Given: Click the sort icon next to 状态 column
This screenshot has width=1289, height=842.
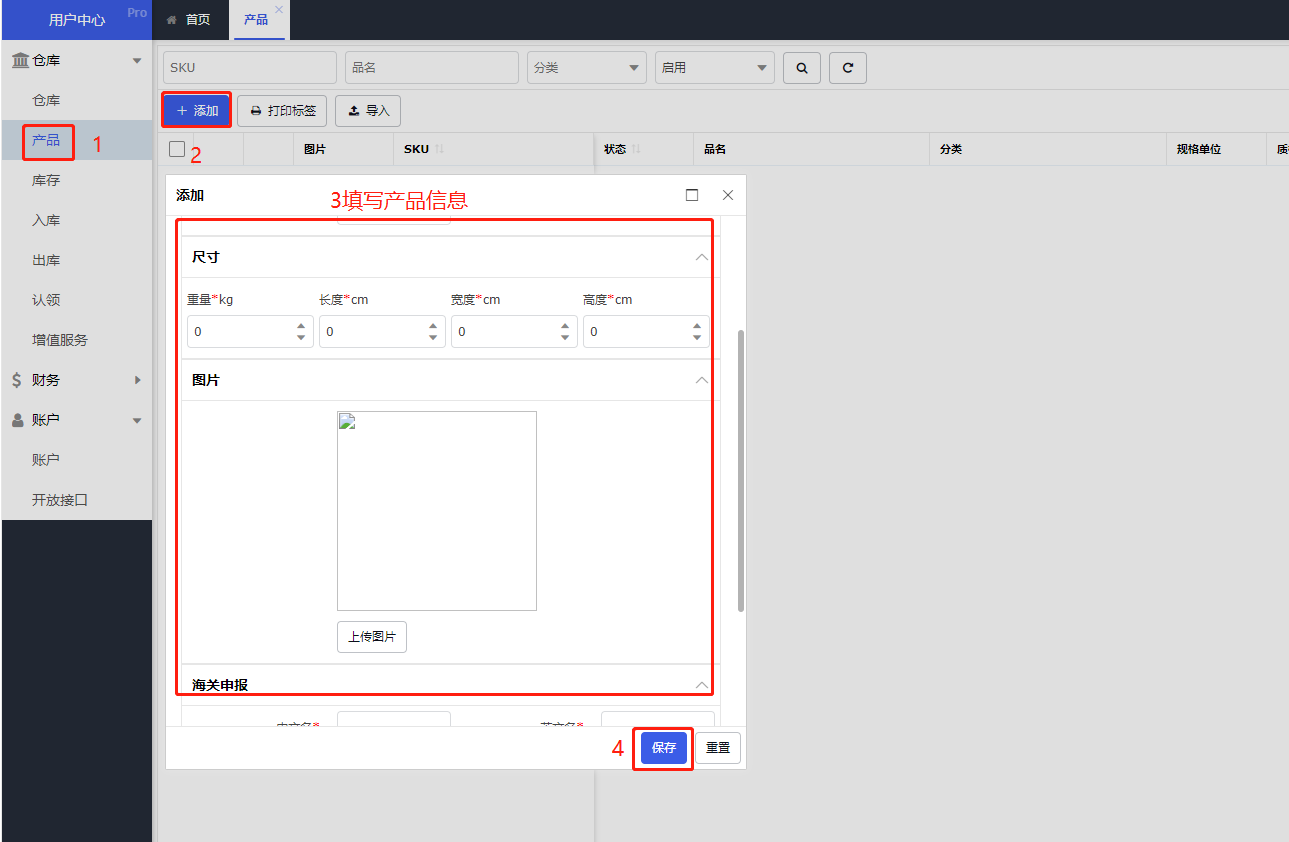Looking at the screenshot, I should click(636, 149).
